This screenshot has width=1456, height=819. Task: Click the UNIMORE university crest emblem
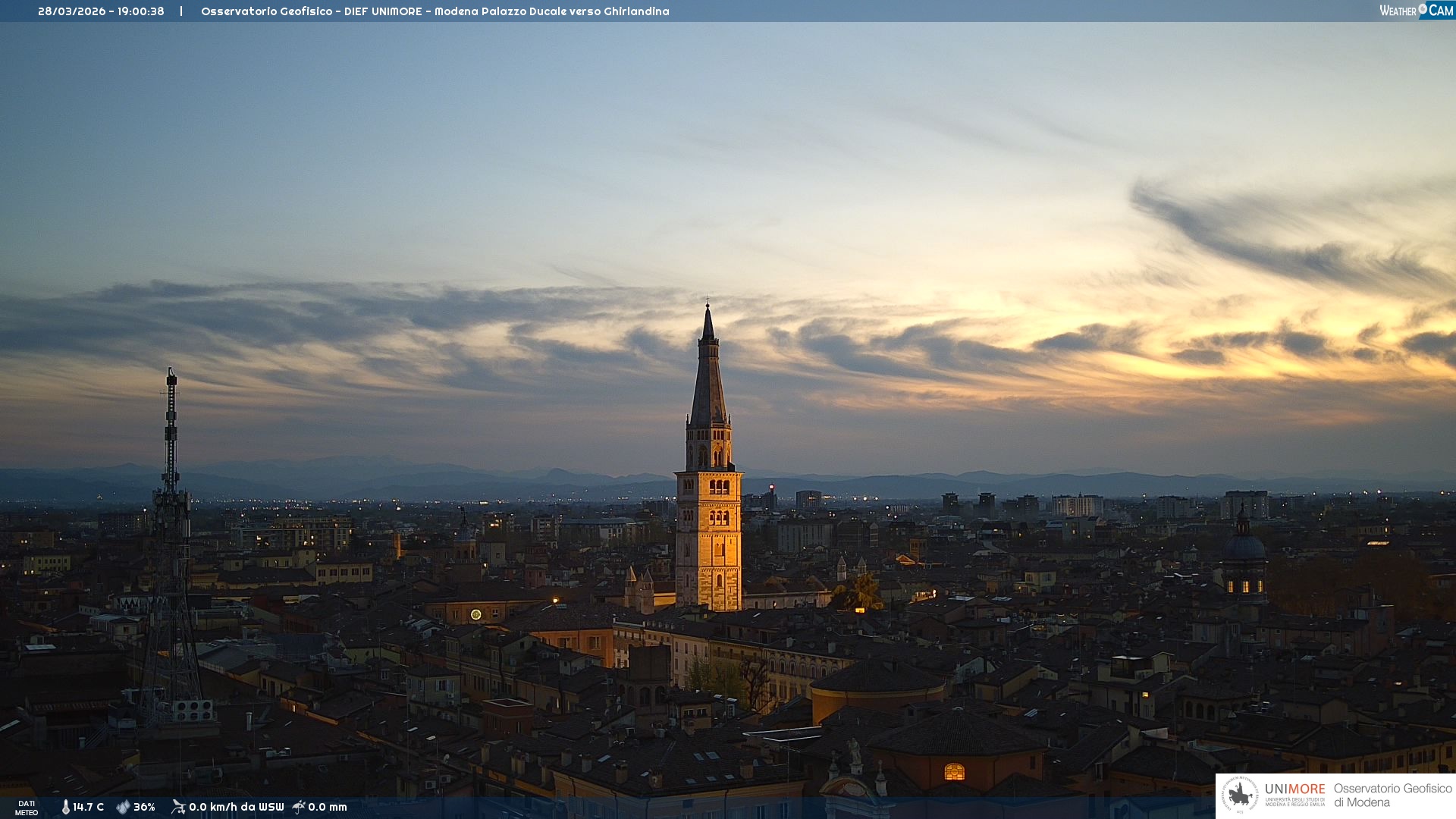coord(1241,795)
